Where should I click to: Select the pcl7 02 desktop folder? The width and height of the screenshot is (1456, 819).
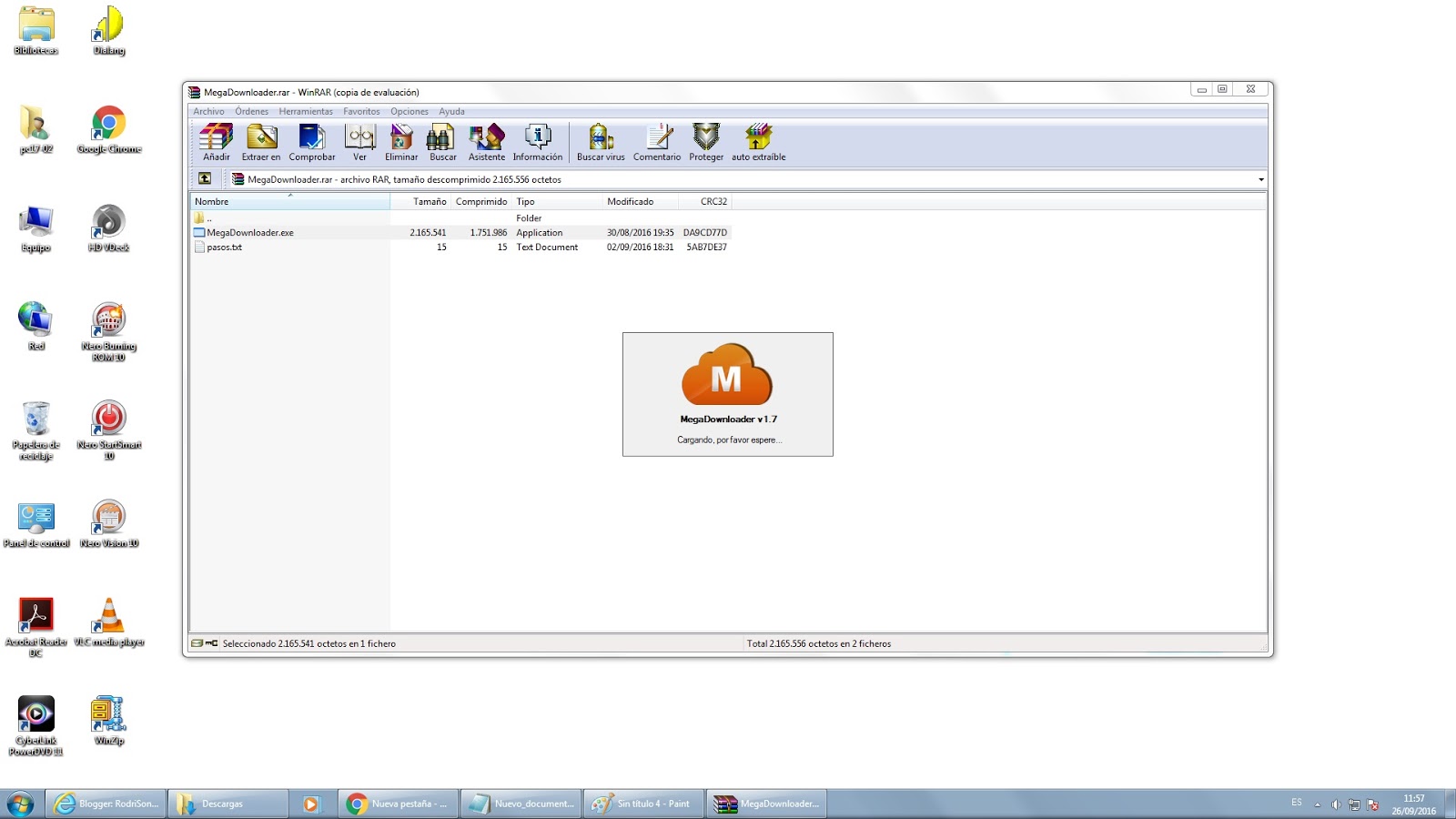pos(36,129)
